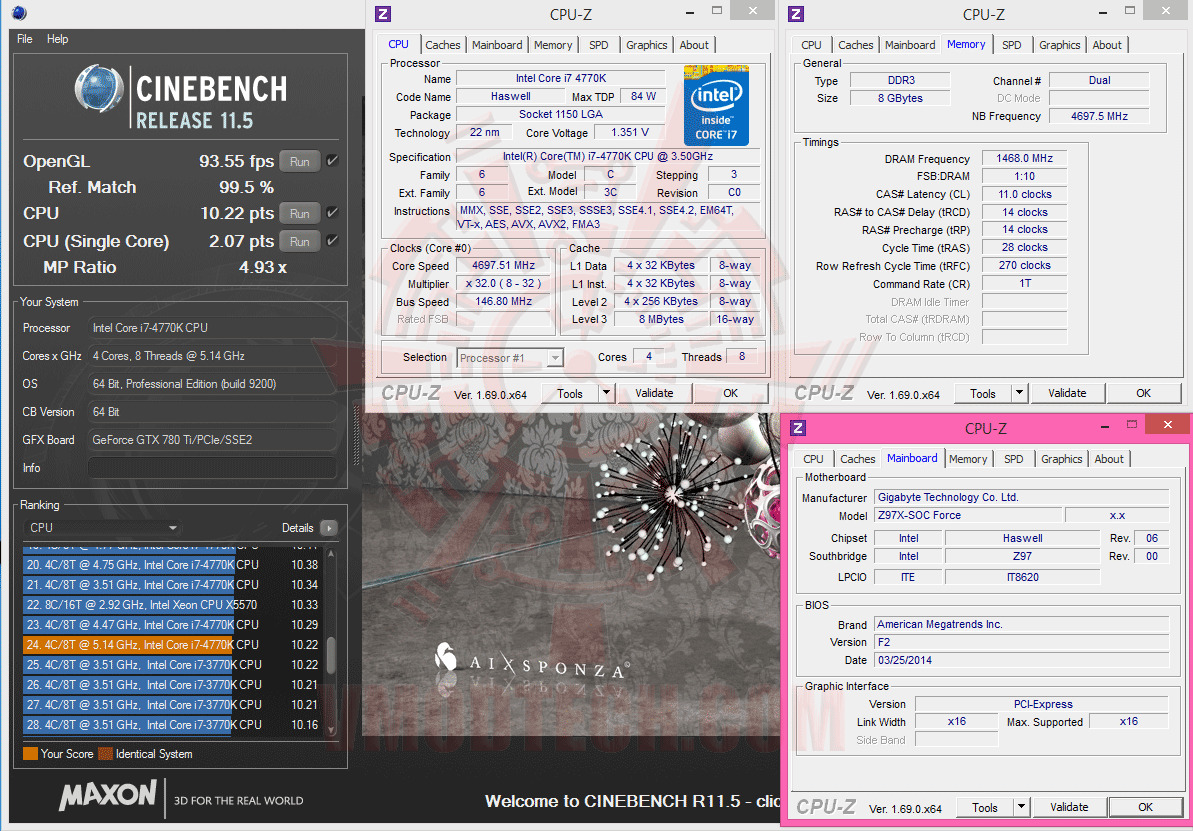The height and width of the screenshot is (831, 1193).
Task: Click Validate in the Memory tab window
Action: point(1067,393)
